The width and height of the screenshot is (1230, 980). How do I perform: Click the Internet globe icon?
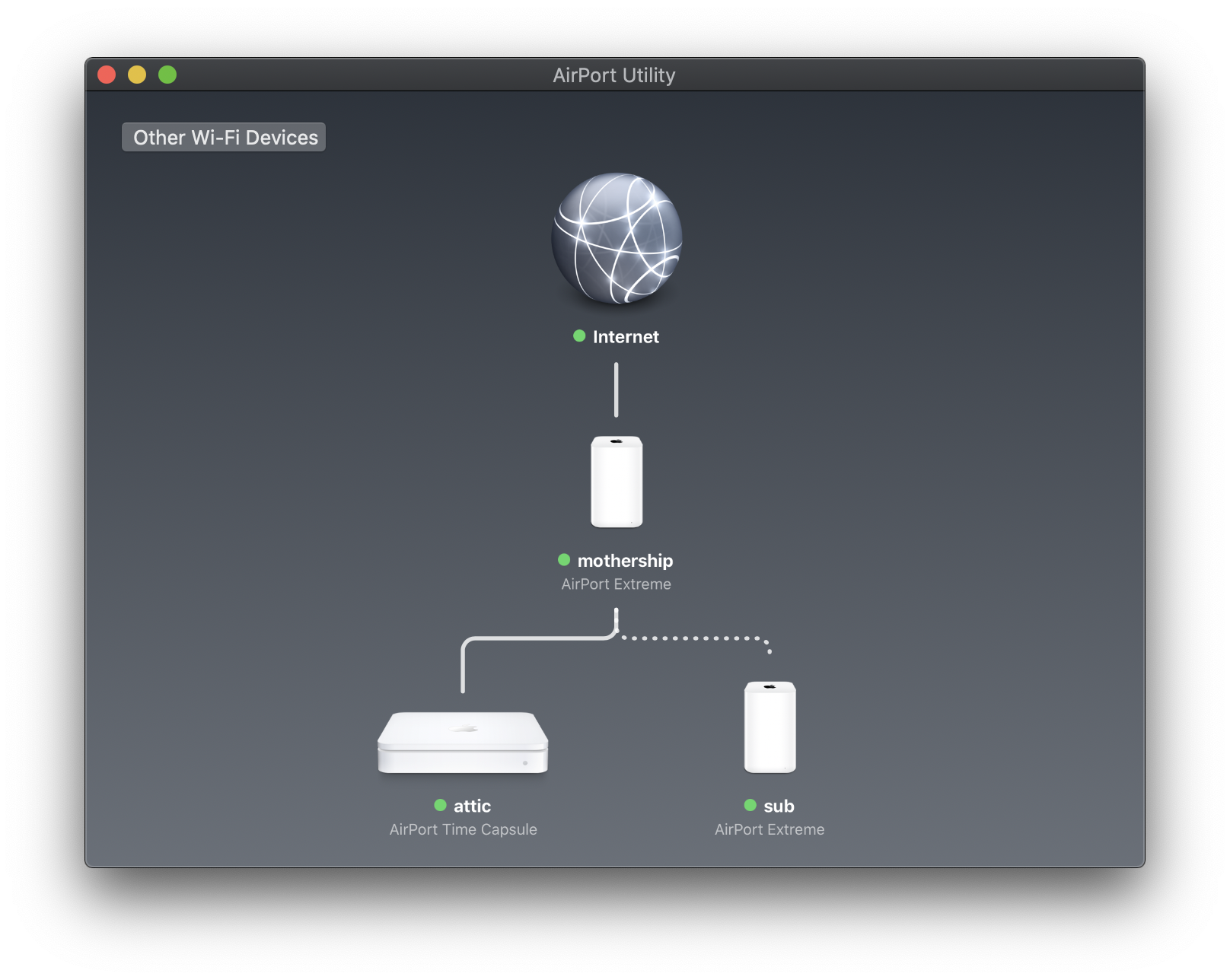617,238
